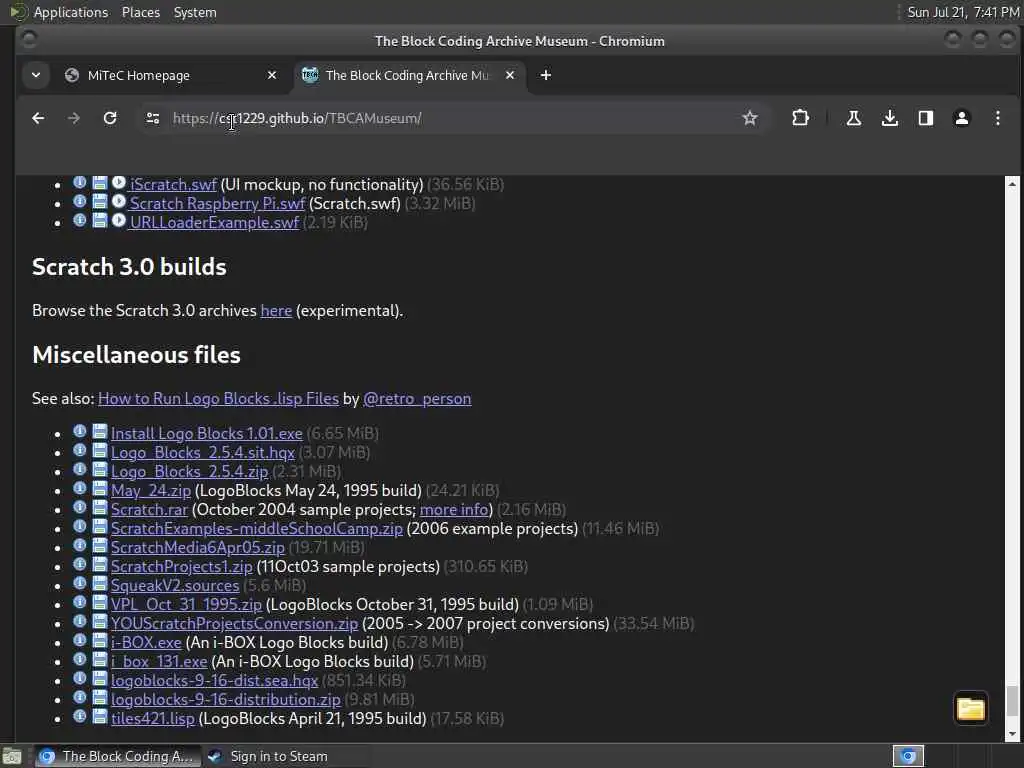Go back to the previous page
1024x768 pixels.
(38, 118)
